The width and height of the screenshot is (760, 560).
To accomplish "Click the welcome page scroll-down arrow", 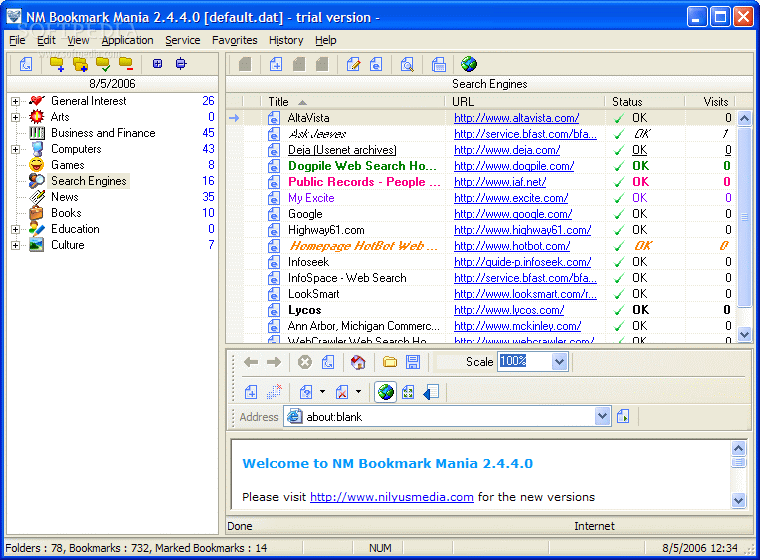I will point(738,500).
